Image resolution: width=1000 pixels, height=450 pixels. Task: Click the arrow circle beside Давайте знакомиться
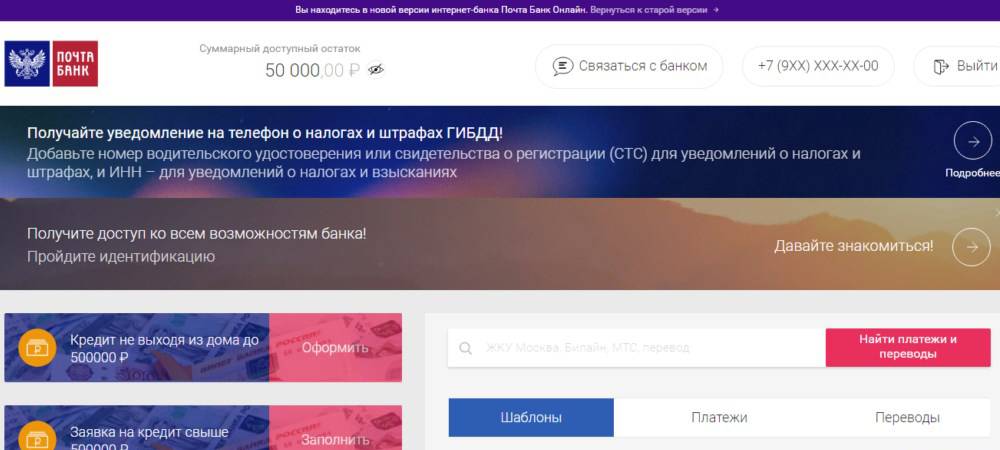[x=971, y=247]
